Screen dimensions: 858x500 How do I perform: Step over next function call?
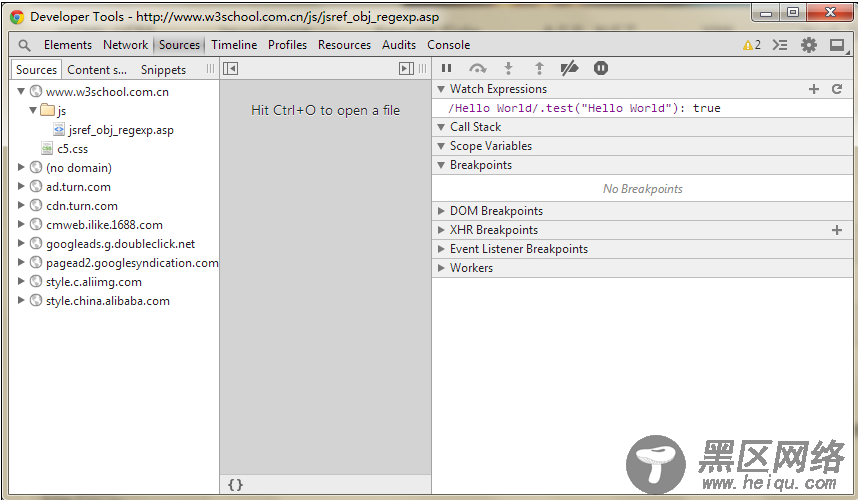(478, 68)
